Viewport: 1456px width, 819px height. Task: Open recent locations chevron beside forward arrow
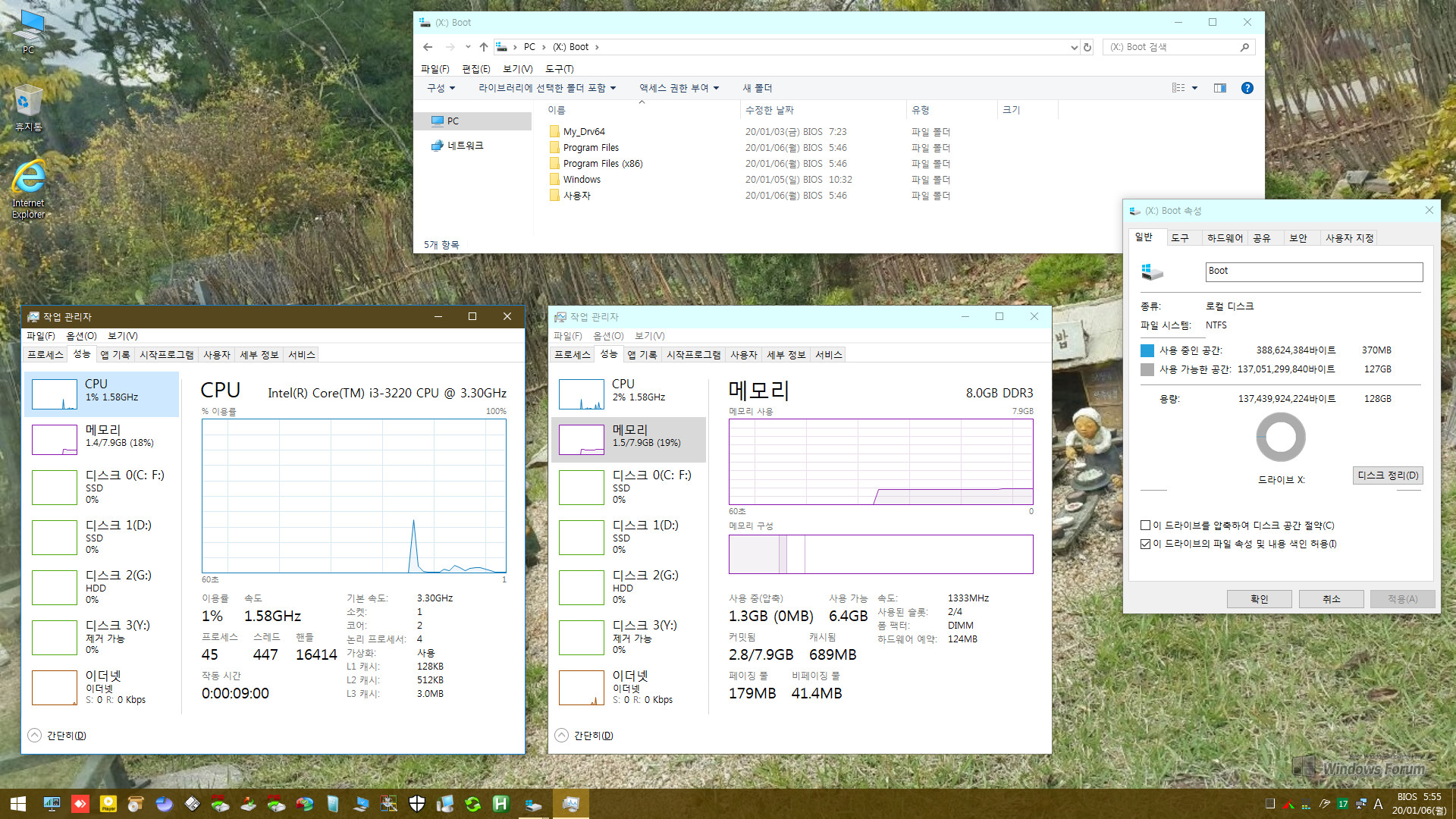point(468,47)
